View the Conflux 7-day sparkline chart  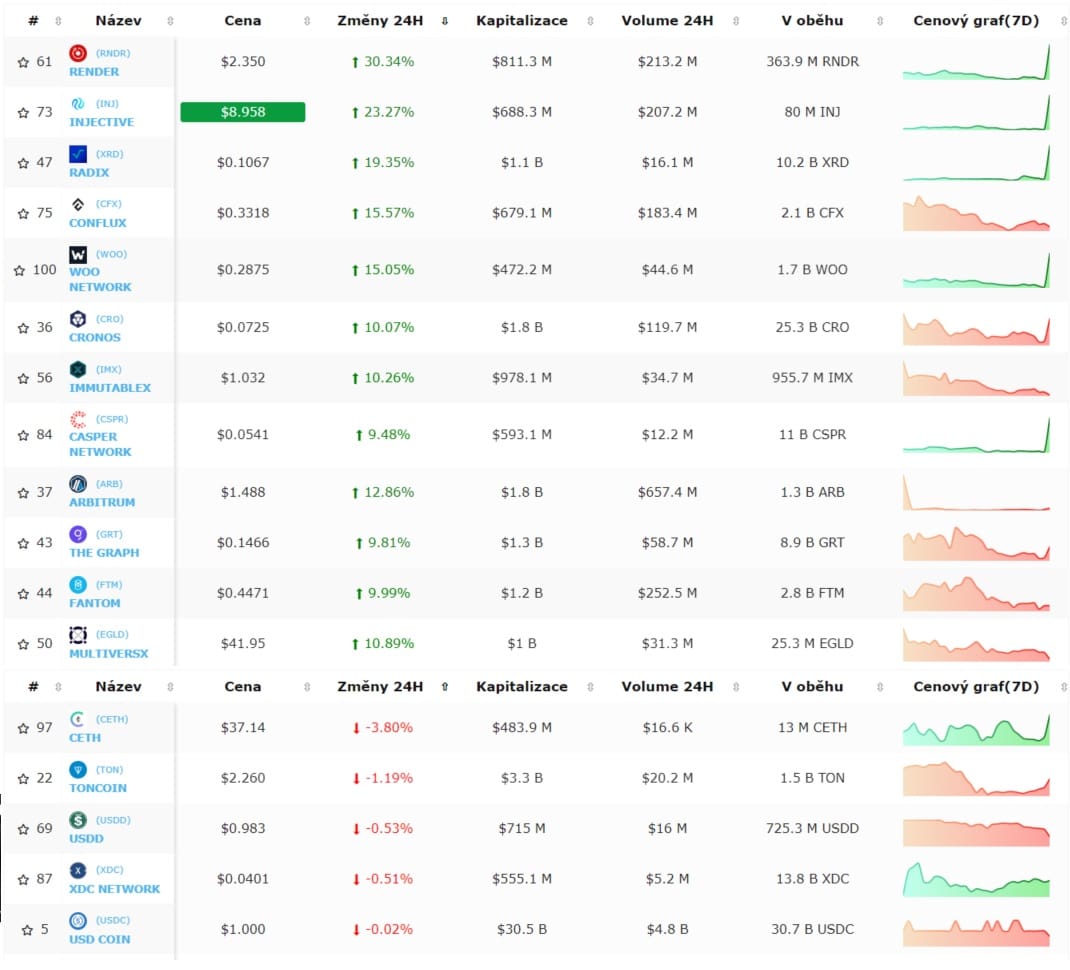coord(976,214)
